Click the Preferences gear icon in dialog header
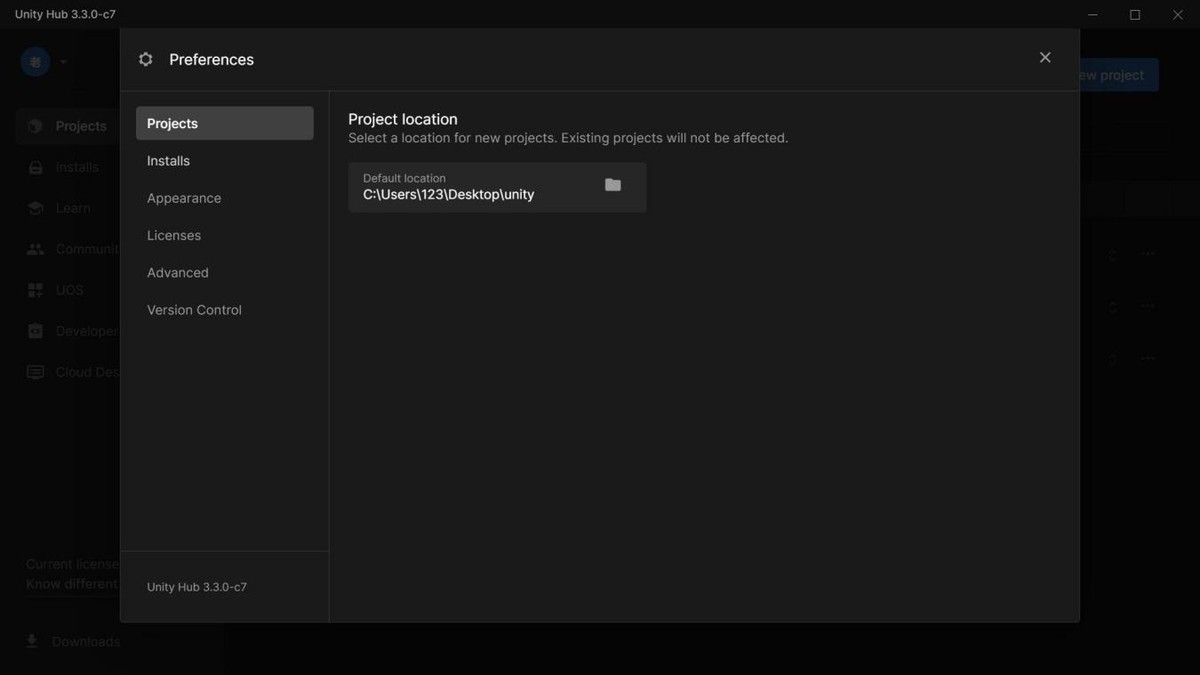The image size is (1200, 675). click(146, 59)
